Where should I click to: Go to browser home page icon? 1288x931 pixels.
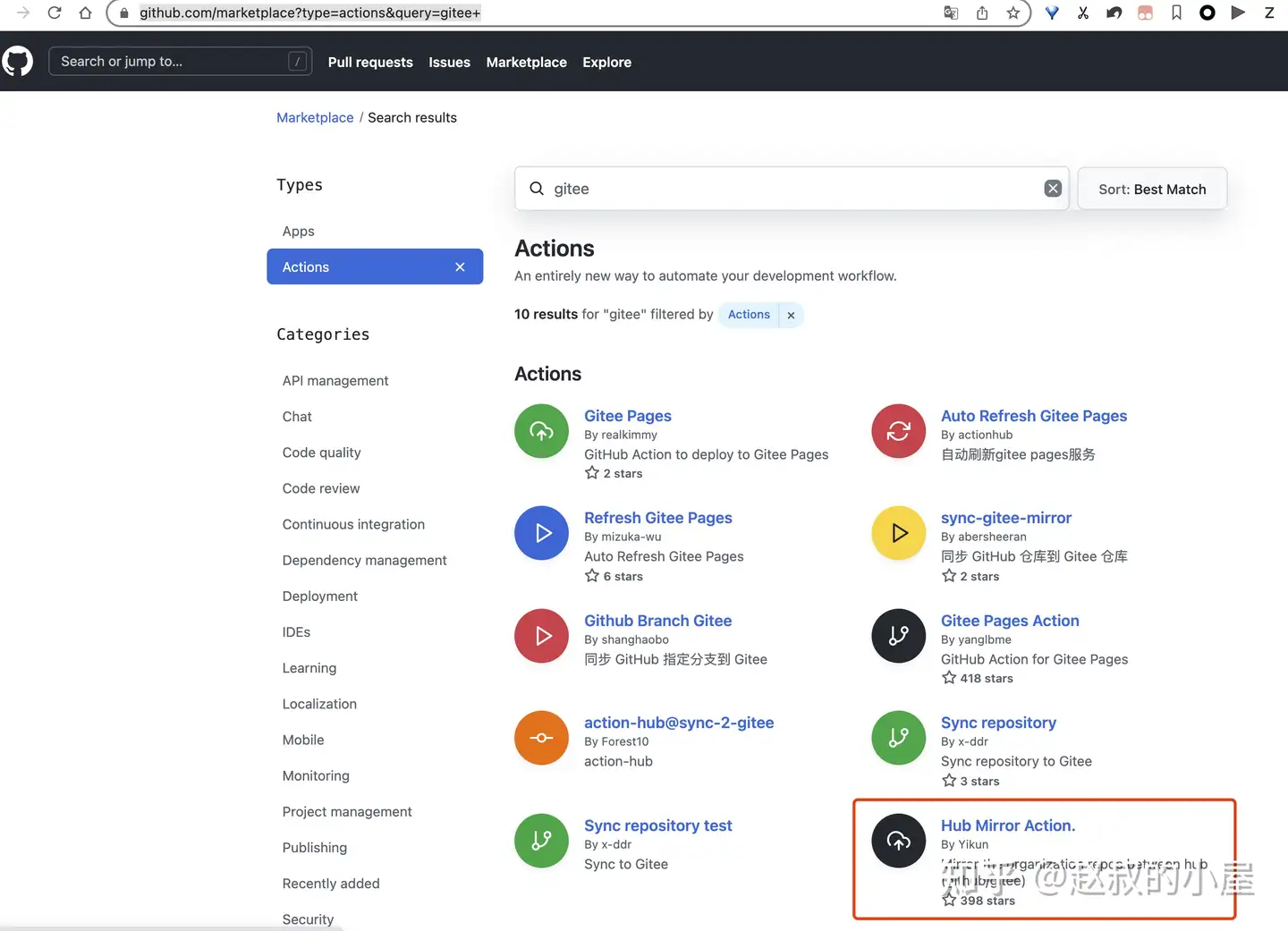[x=85, y=13]
